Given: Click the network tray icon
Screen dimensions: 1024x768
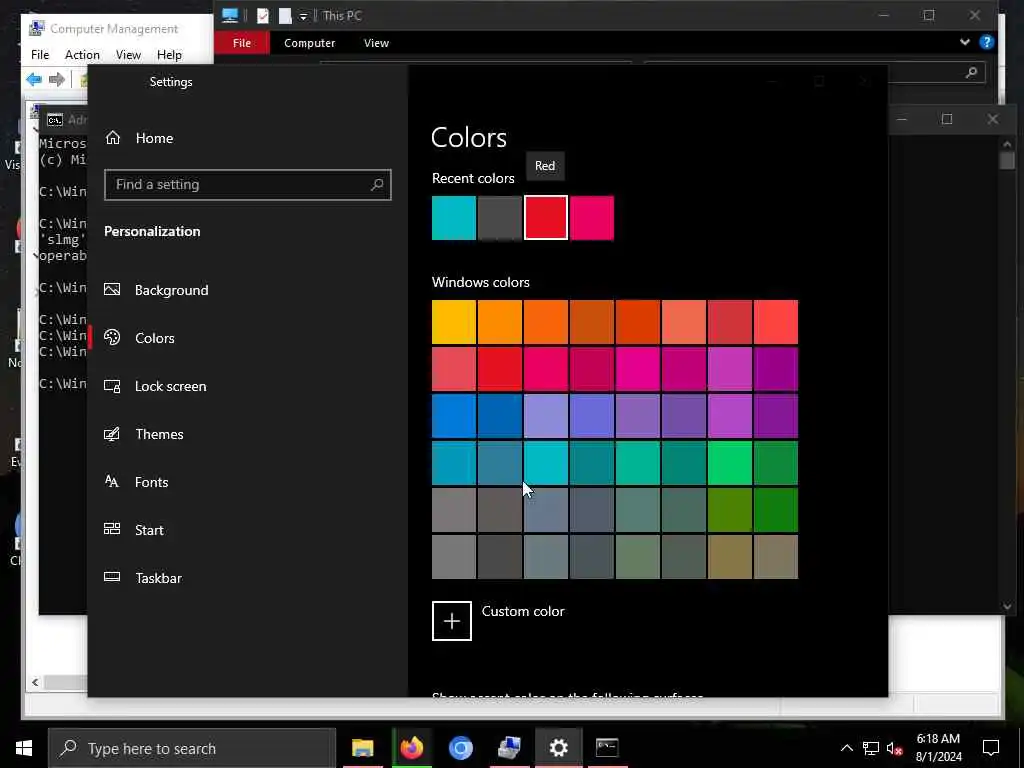Looking at the screenshot, I should pos(871,748).
